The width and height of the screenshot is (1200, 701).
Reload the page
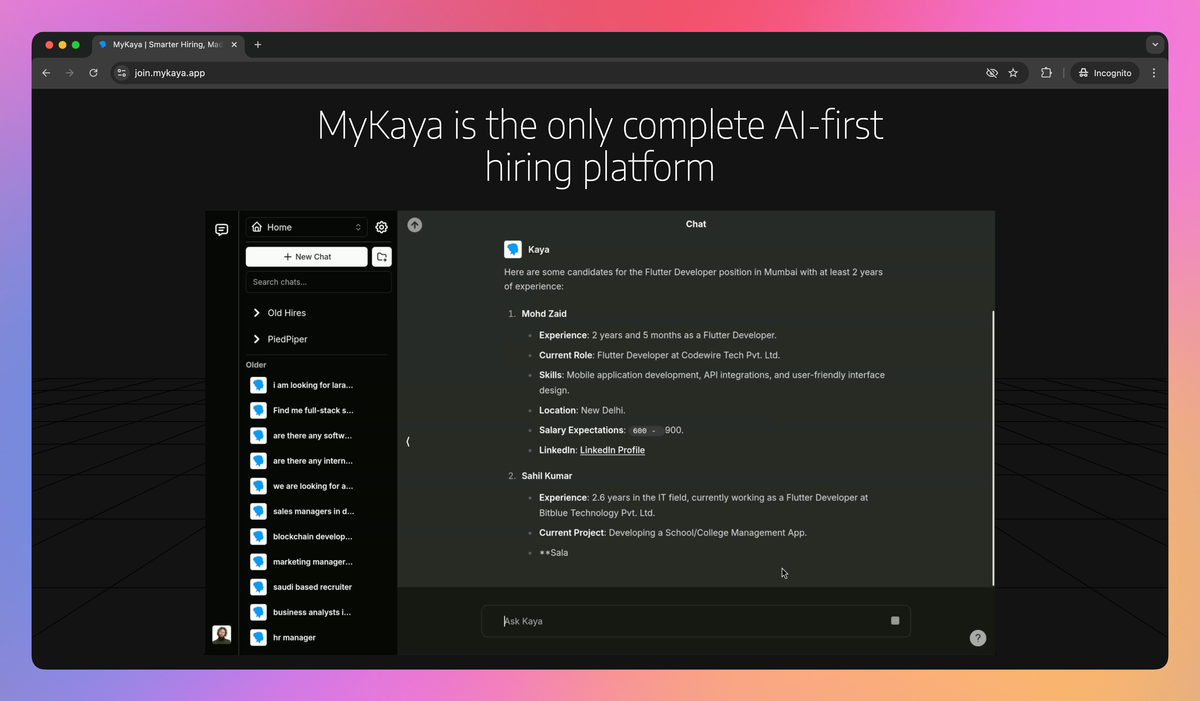pyautogui.click(x=94, y=73)
